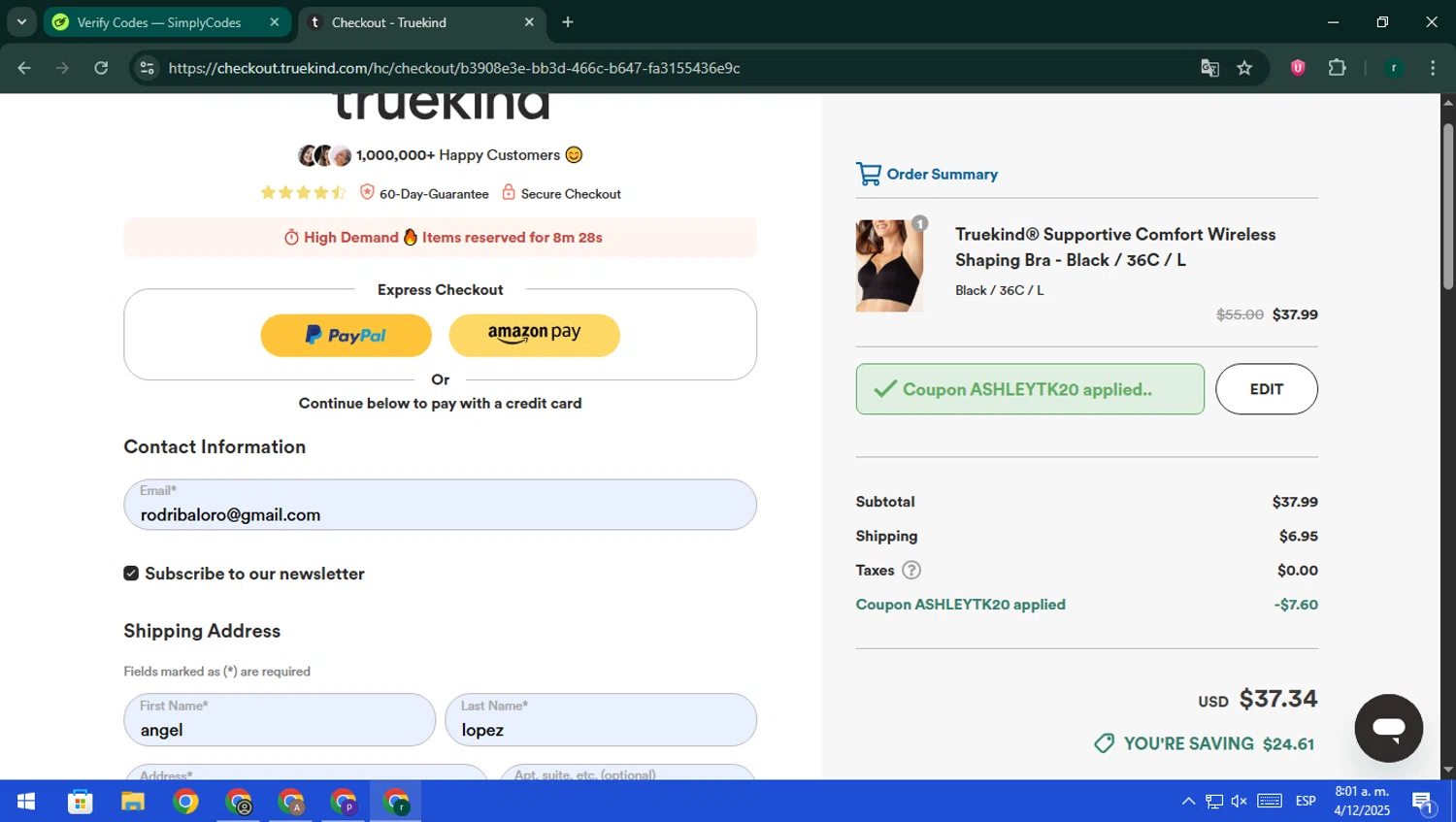
Task: Click the happy customers smiley emoji
Action: (574, 155)
